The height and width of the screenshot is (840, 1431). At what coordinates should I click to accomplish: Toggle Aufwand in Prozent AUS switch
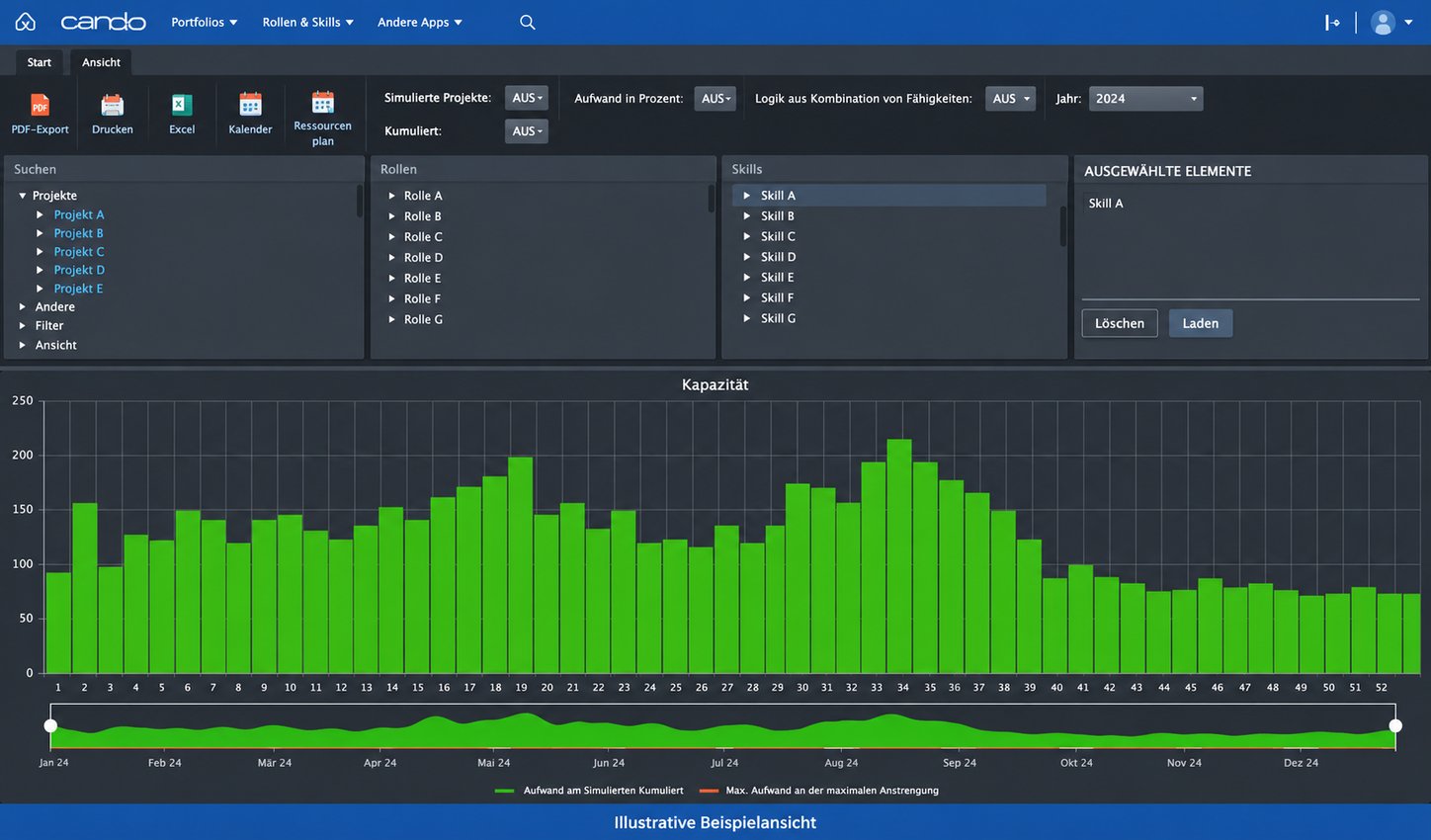point(715,99)
